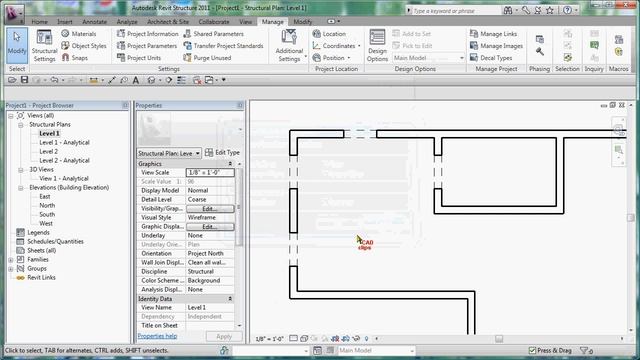
Task: Click Save in quick access toolbar
Action: tap(24, 80)
